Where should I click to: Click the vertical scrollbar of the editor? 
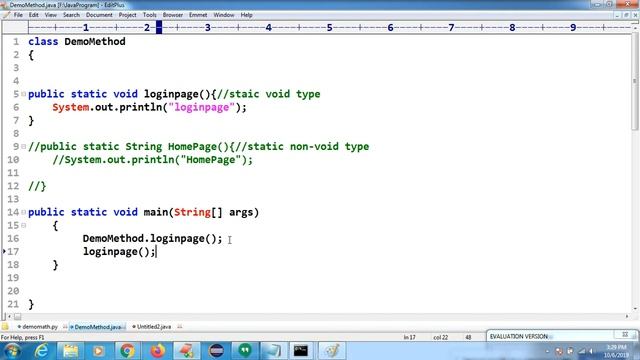[635, 82]
